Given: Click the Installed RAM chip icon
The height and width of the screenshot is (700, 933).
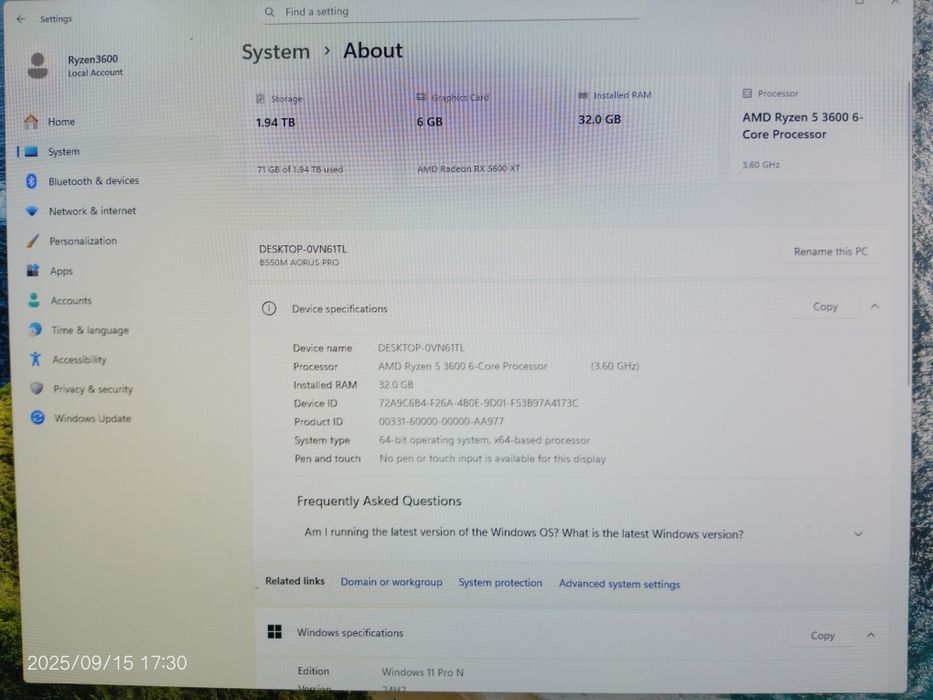Looking at the screenshot, I should click(583, 95).
